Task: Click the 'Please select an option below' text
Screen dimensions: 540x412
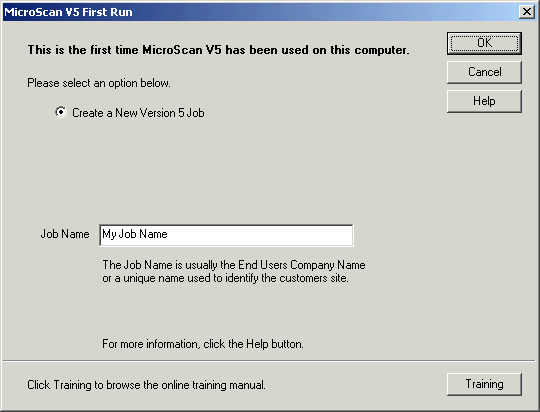Action: [99, 83]
